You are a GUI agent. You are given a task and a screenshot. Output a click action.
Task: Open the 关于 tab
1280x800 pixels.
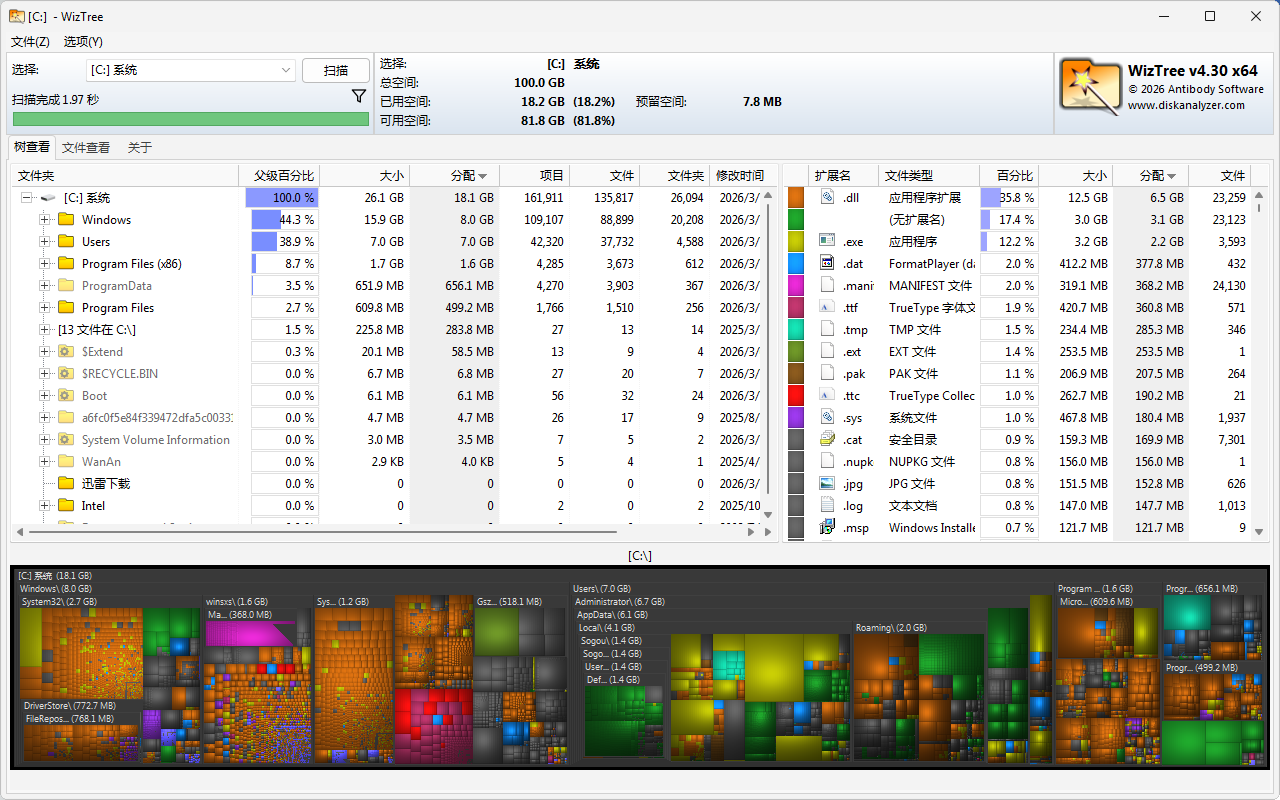click(140, 148)
